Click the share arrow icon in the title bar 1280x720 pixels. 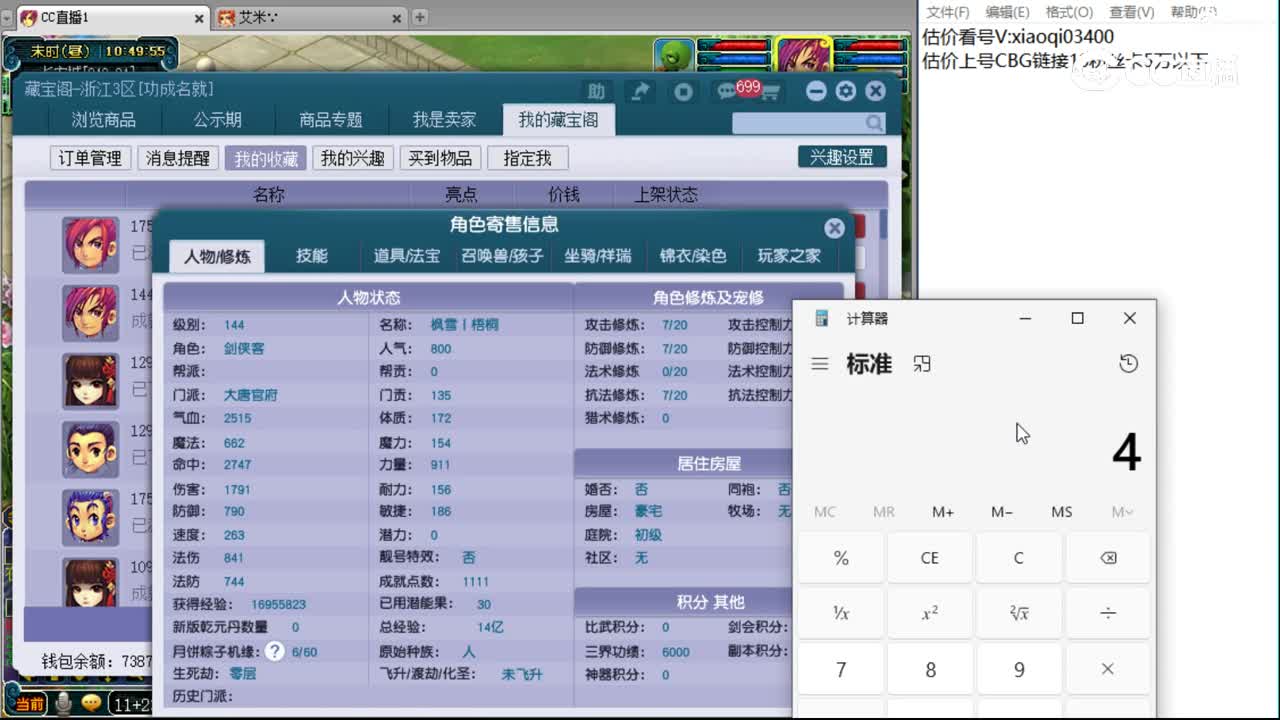coord(640,91)
